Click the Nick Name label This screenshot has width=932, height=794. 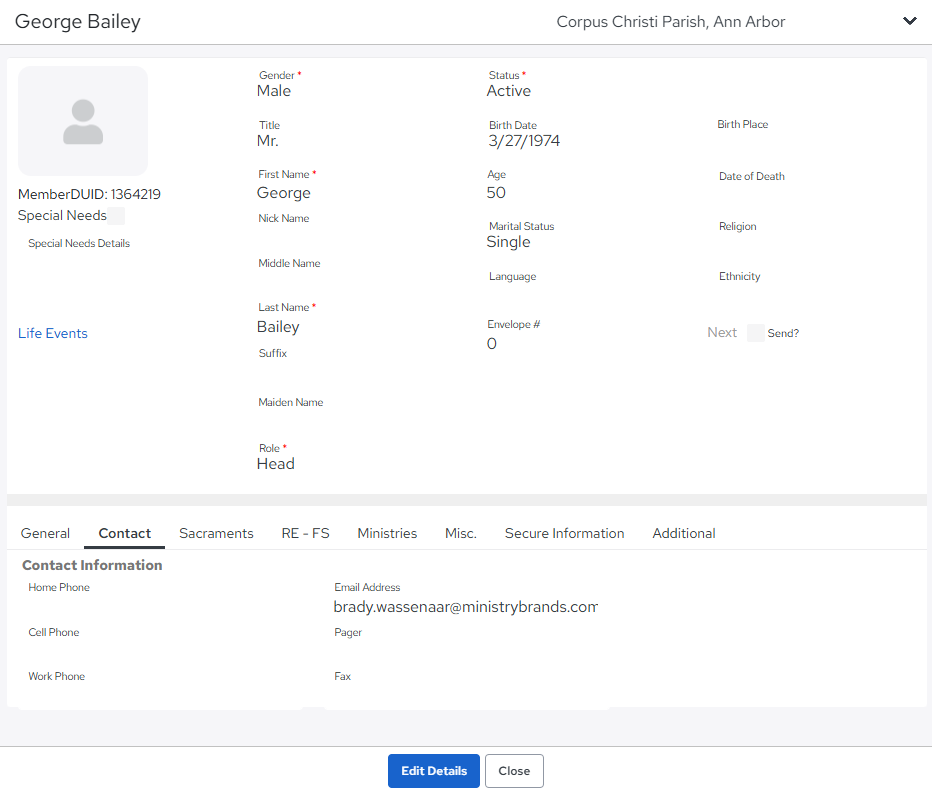[x=284, y=218]
